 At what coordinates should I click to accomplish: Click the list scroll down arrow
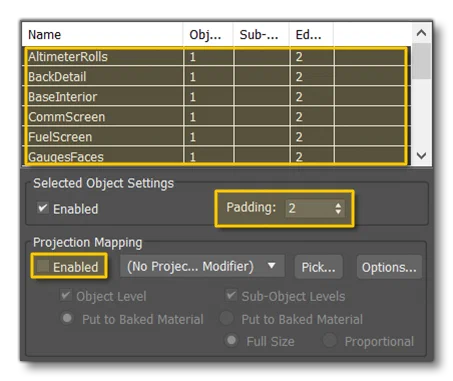(422, 155)
